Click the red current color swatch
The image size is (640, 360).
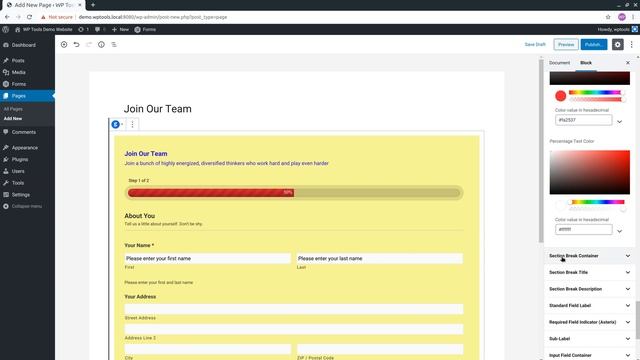tap(560, 96)
